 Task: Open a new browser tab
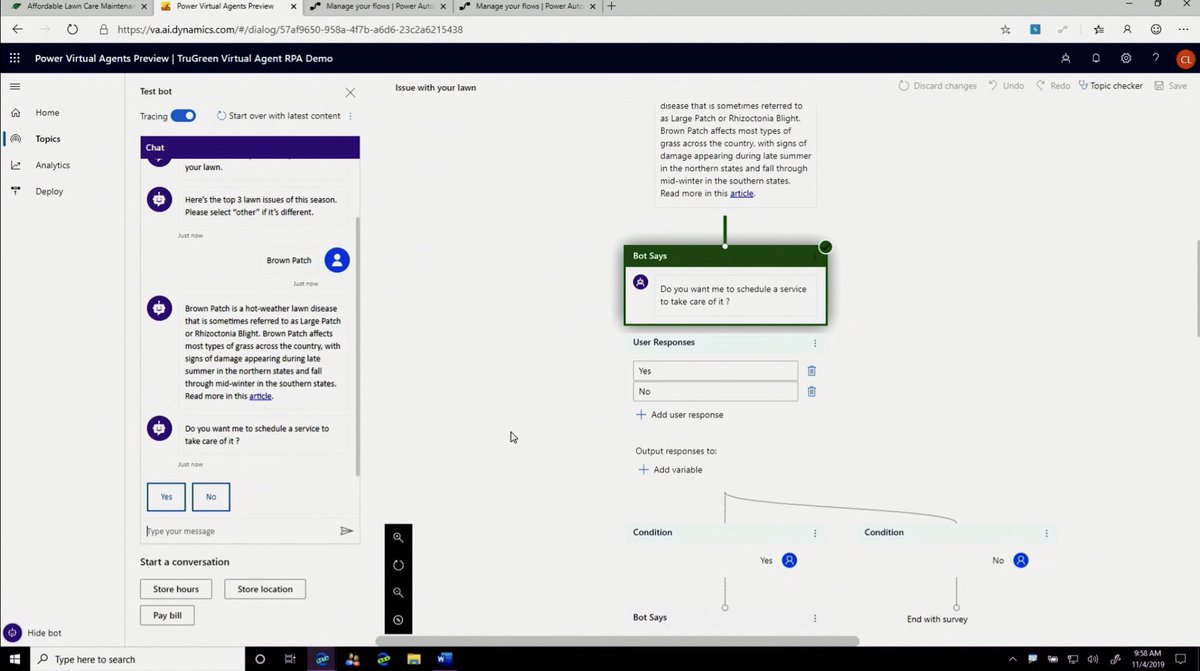click(x=611, y=6)
